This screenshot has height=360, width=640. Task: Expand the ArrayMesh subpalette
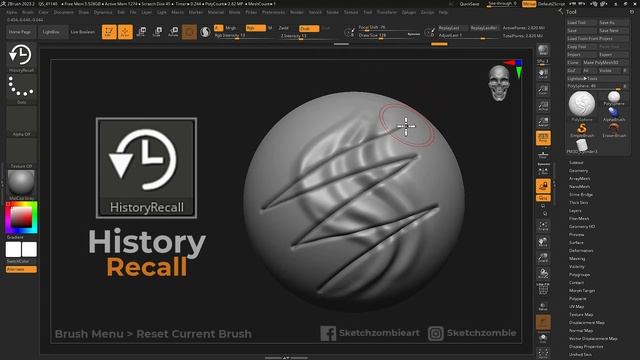tap(580, 178)
